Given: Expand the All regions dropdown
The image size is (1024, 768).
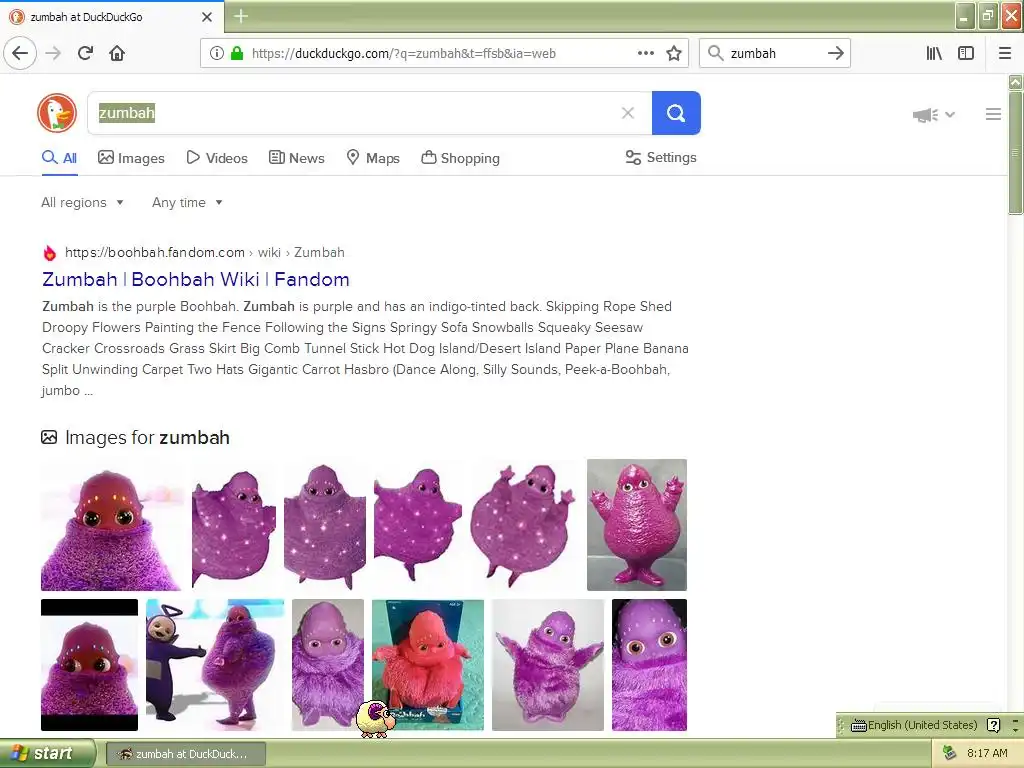Looking at the screenshot, I should click(82, 202).
